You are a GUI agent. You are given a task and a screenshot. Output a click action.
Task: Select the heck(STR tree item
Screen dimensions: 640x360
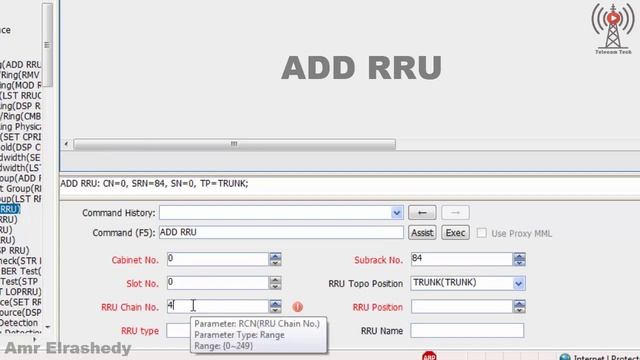[20, 261]
